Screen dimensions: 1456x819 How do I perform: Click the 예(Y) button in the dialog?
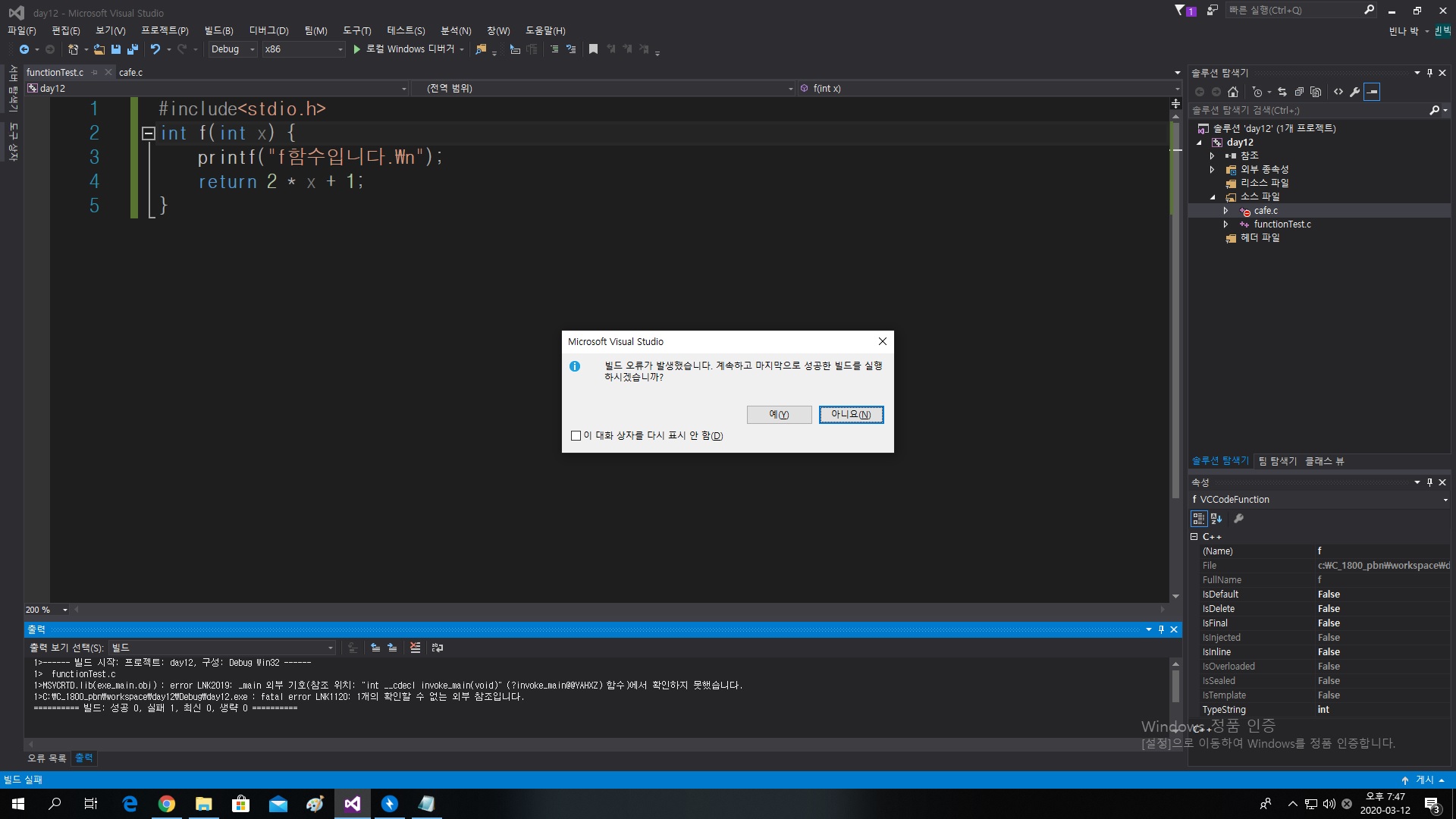(x=779, y=415)
